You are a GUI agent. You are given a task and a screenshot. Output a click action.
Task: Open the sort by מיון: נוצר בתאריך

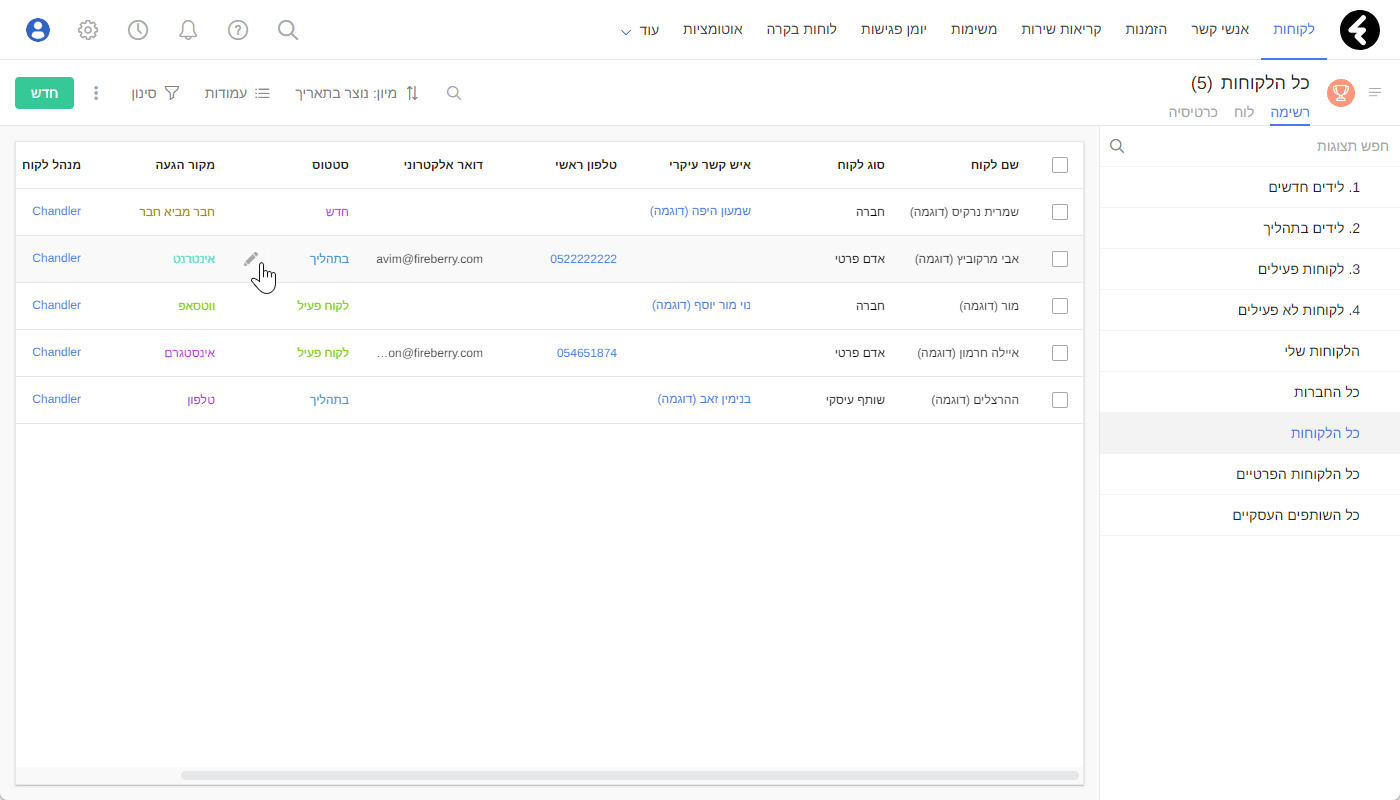point(357,93)
